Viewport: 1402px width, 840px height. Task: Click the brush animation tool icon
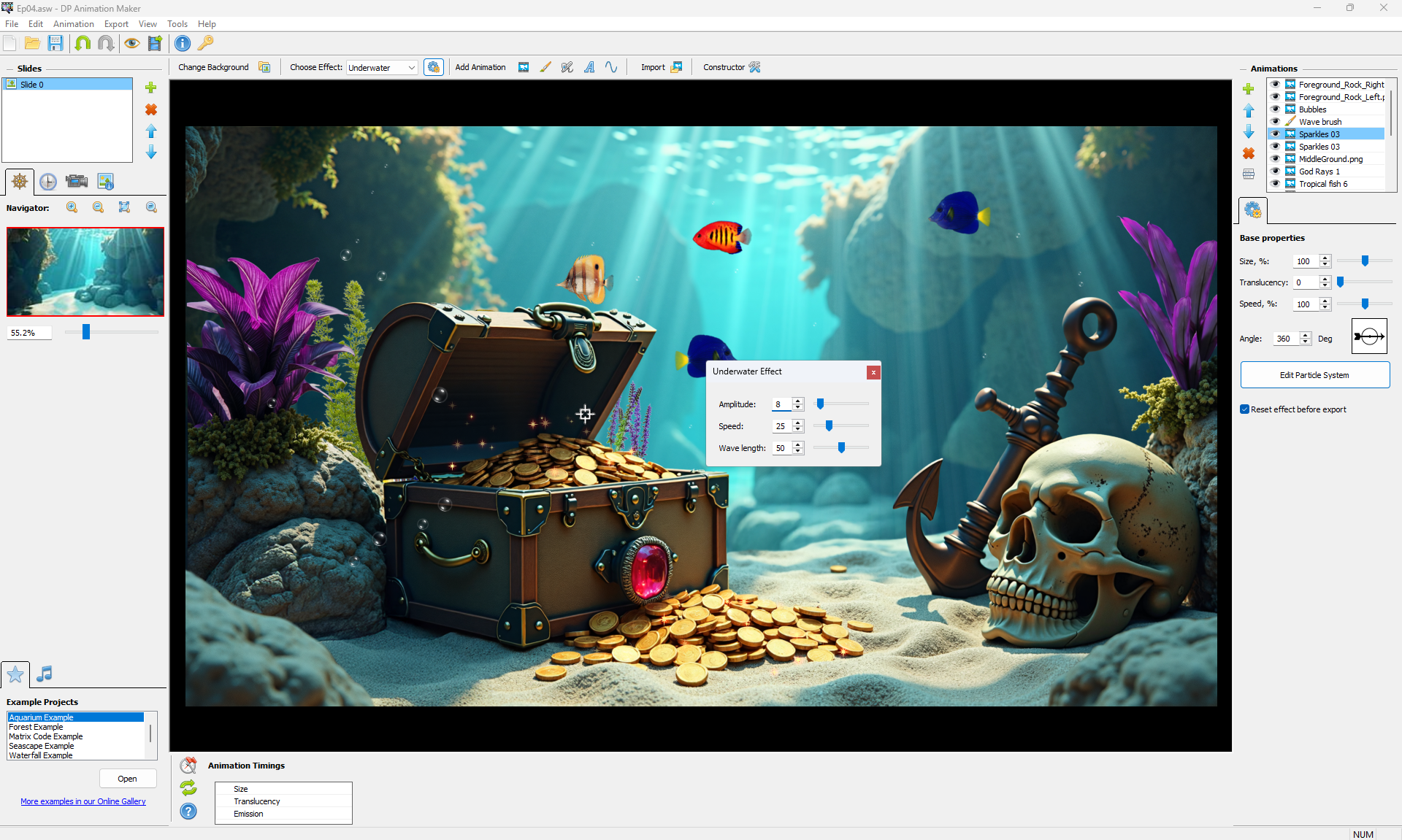coord(545,67)
